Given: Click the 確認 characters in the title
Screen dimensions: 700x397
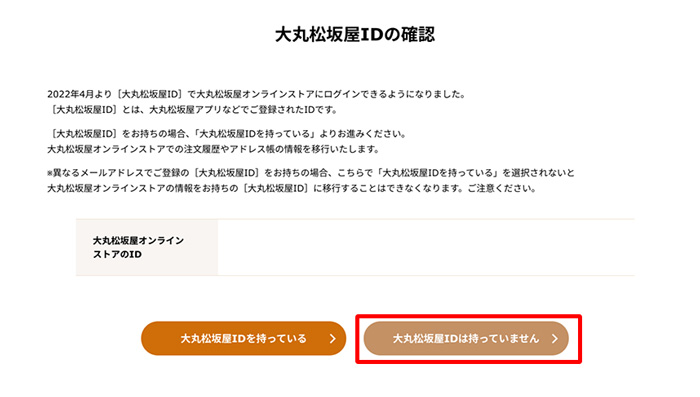Looking at the screenshot, I should click(417, 35).
